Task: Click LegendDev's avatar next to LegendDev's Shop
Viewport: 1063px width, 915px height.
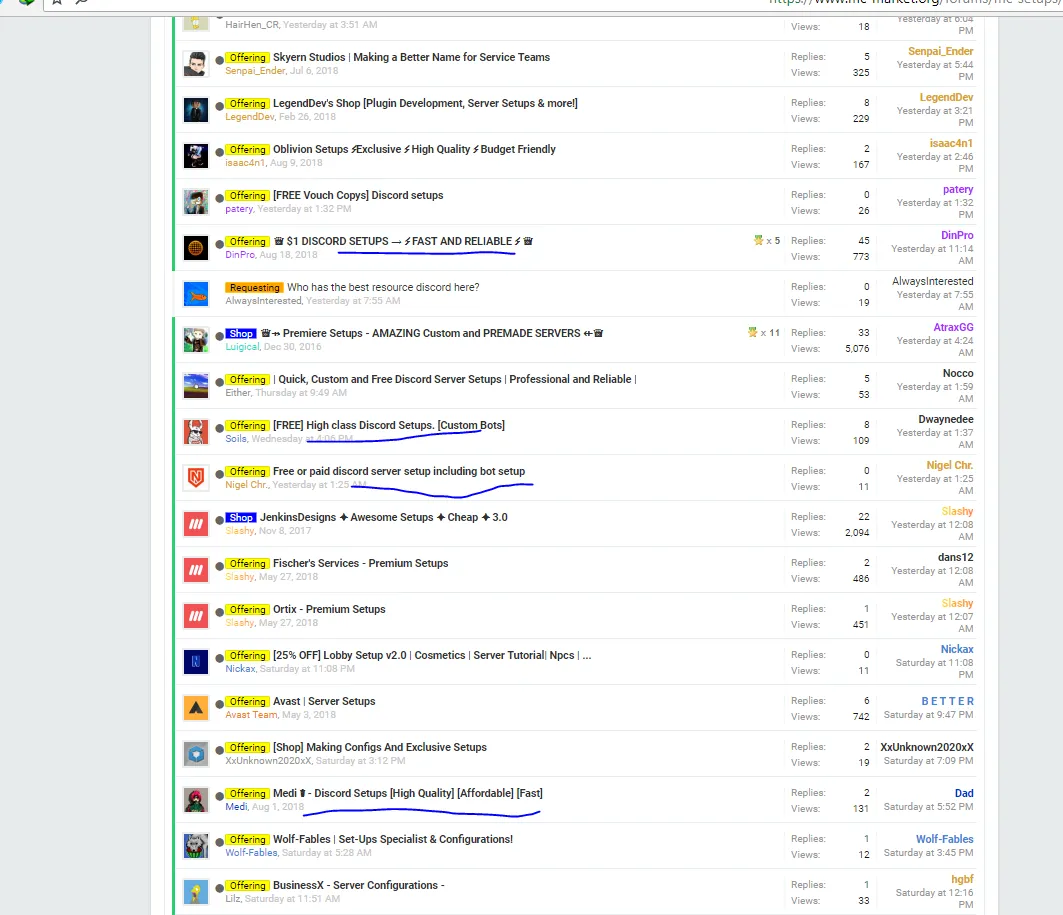Action: [x=196, y=110]
